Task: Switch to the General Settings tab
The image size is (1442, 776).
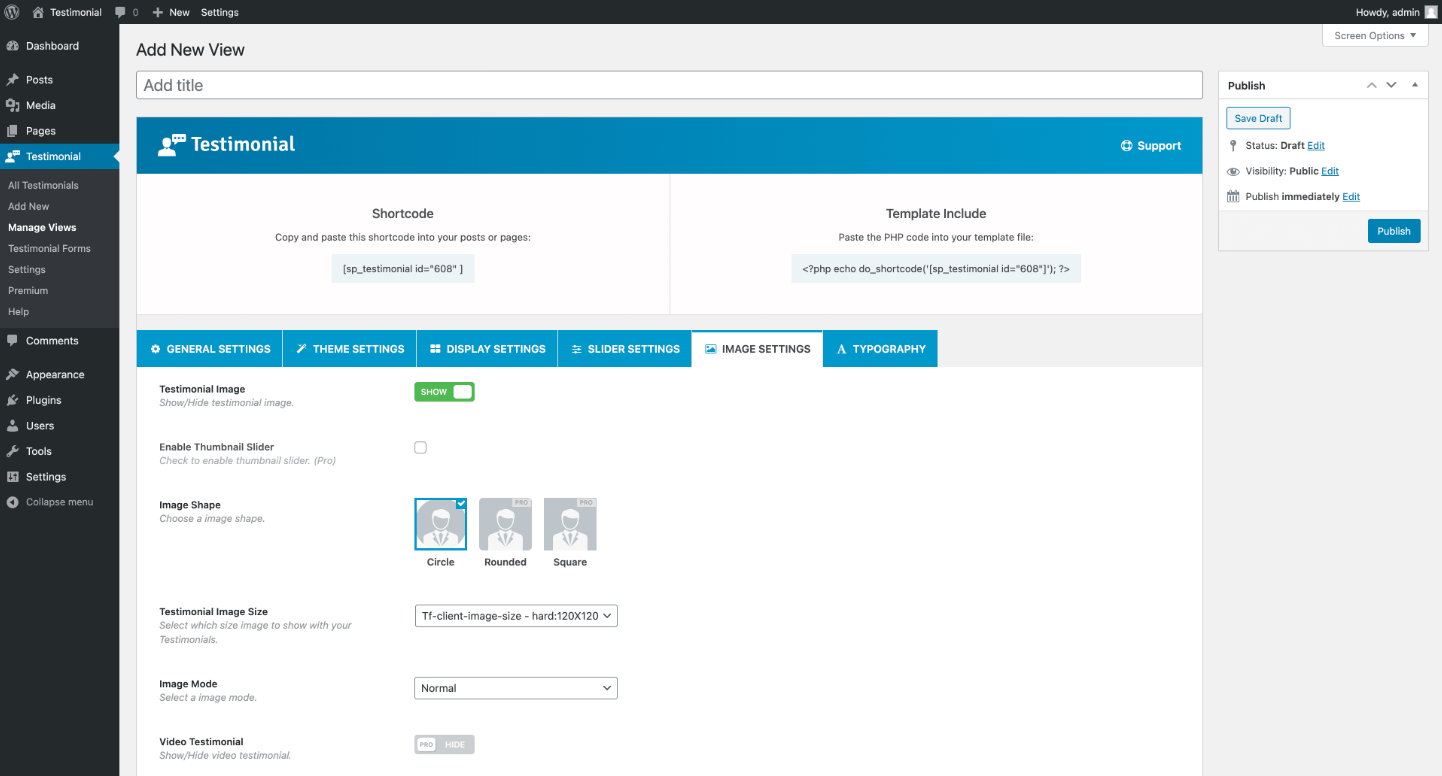Action: click(210, 349)
